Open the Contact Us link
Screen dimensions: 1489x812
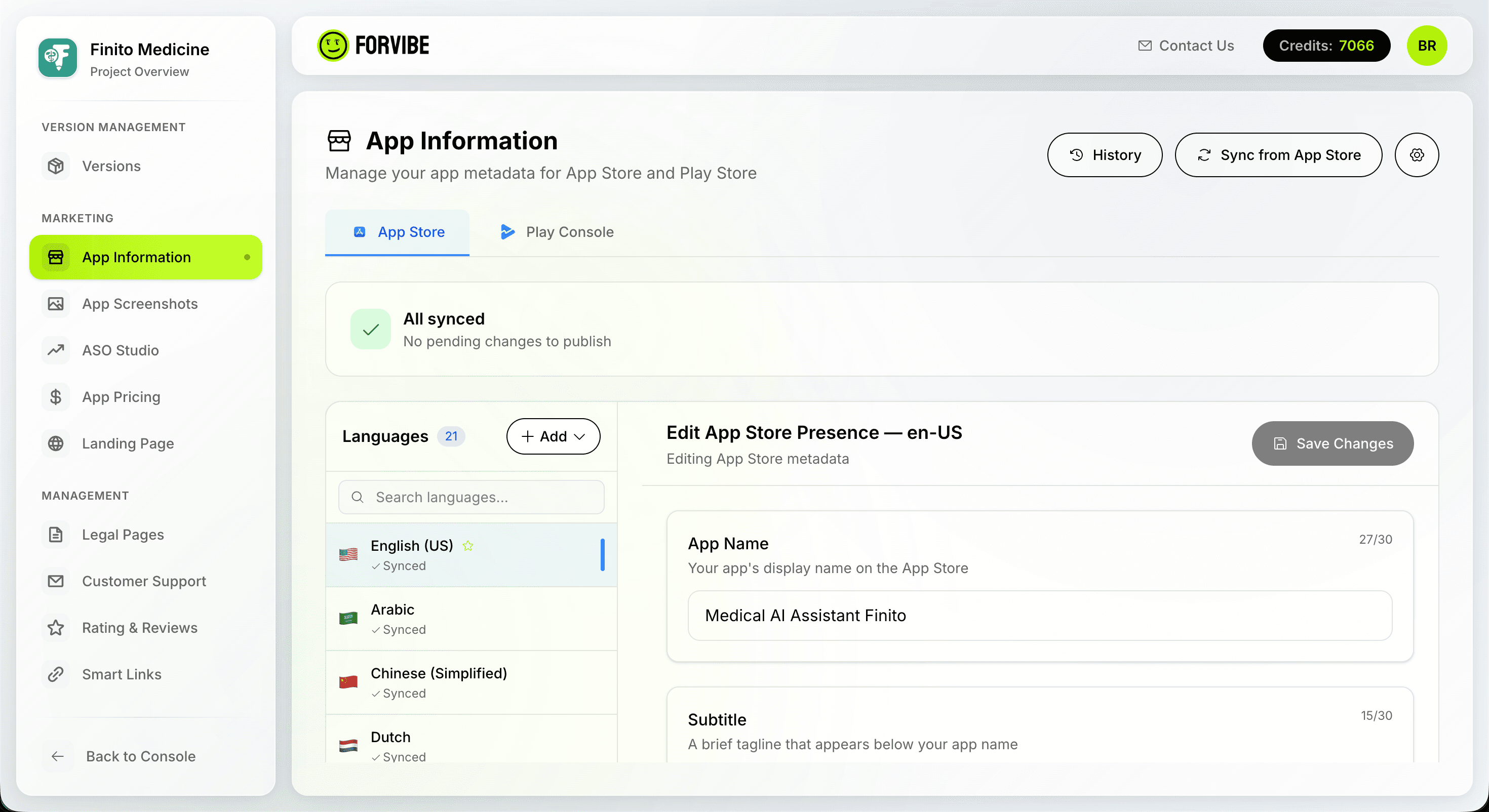pos(1186,46)
